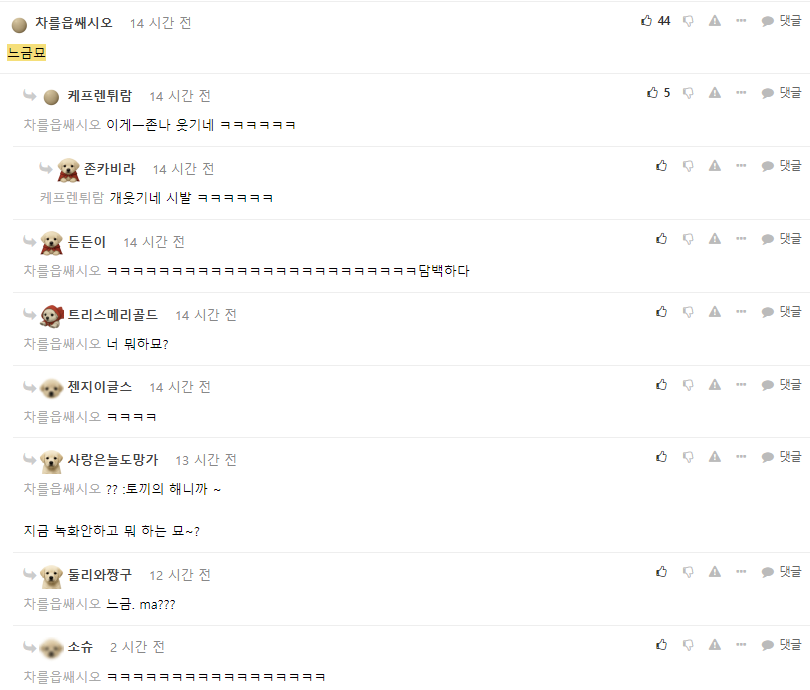Thumbs up 젠지이글스's comment
810x690 pixels.
click(661, 385)
